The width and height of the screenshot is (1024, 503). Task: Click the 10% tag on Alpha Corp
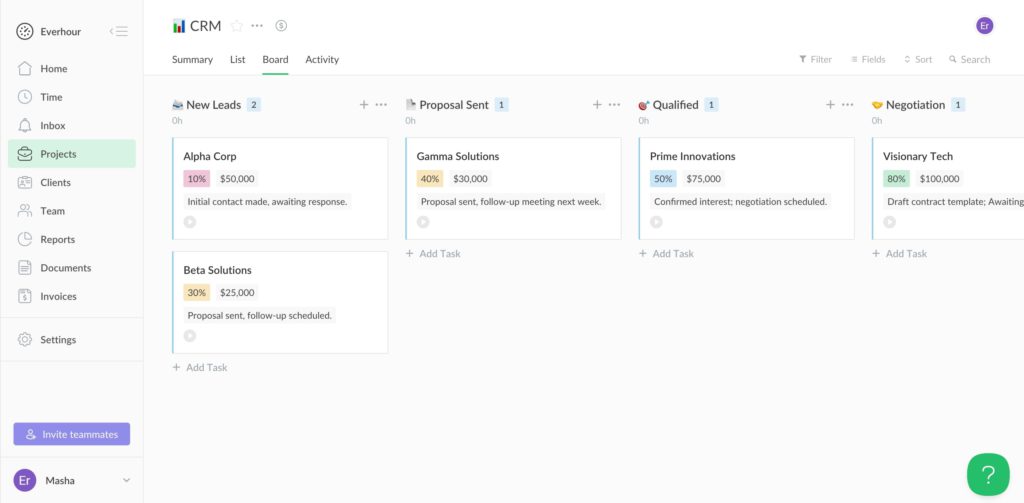click(197, 178)
